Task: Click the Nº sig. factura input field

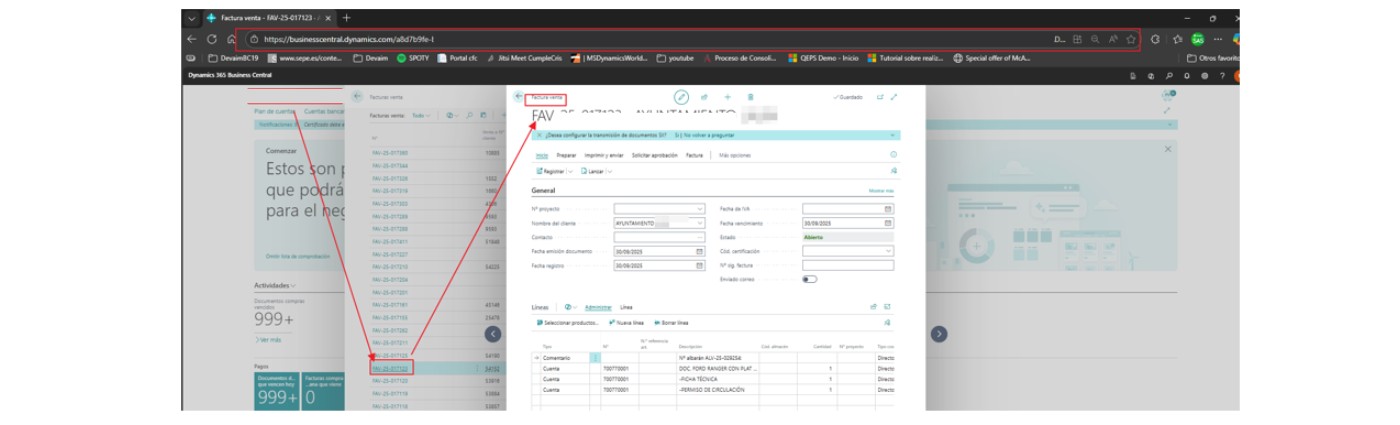Action: (x=847, y=265)
